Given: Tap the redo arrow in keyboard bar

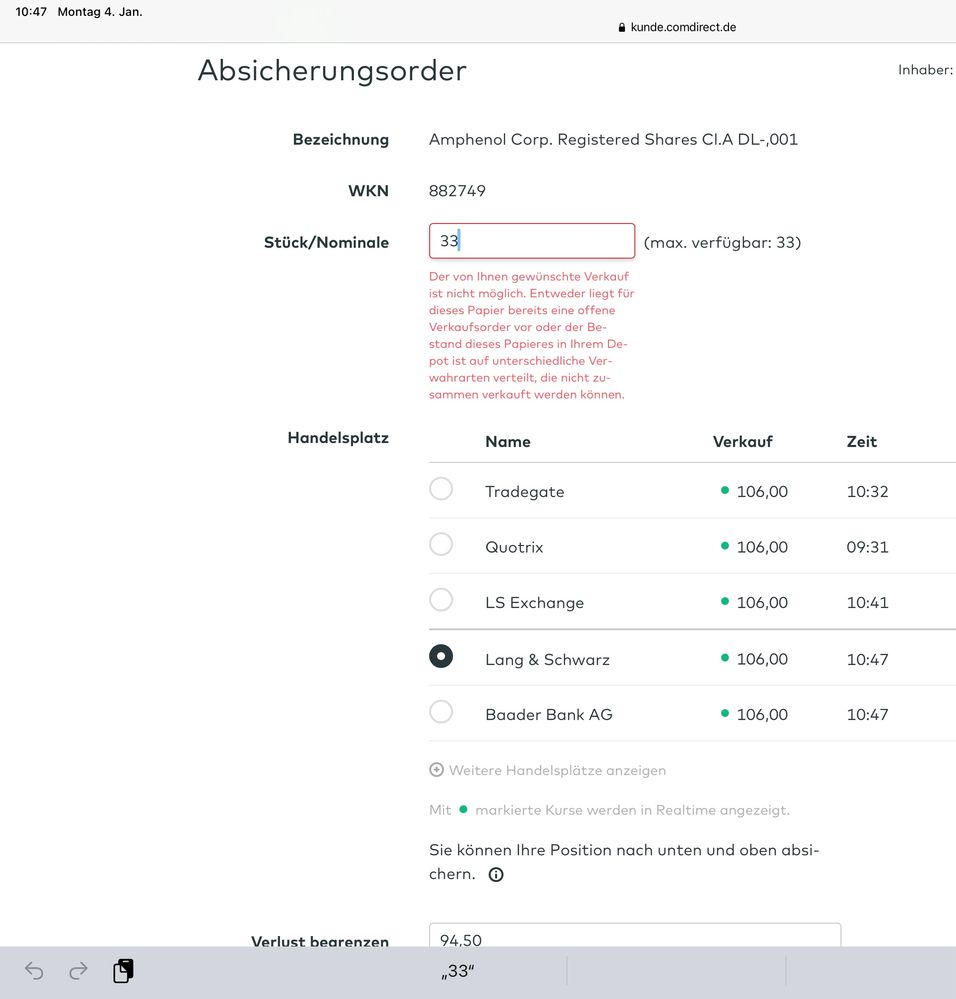Looking at the screenshot, I should (78, 971).
